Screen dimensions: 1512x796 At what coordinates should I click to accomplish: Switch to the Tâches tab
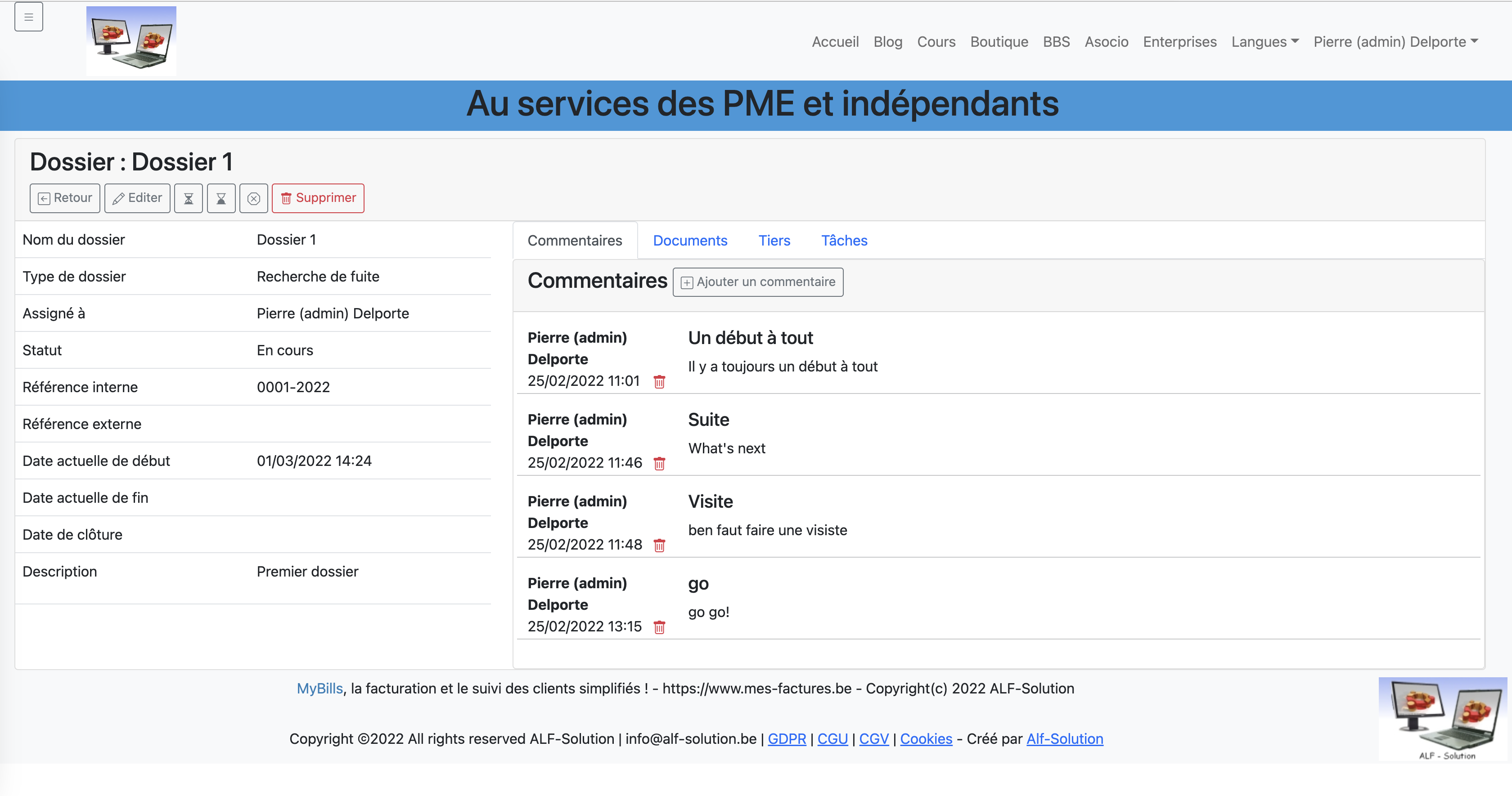pos(844,241)
